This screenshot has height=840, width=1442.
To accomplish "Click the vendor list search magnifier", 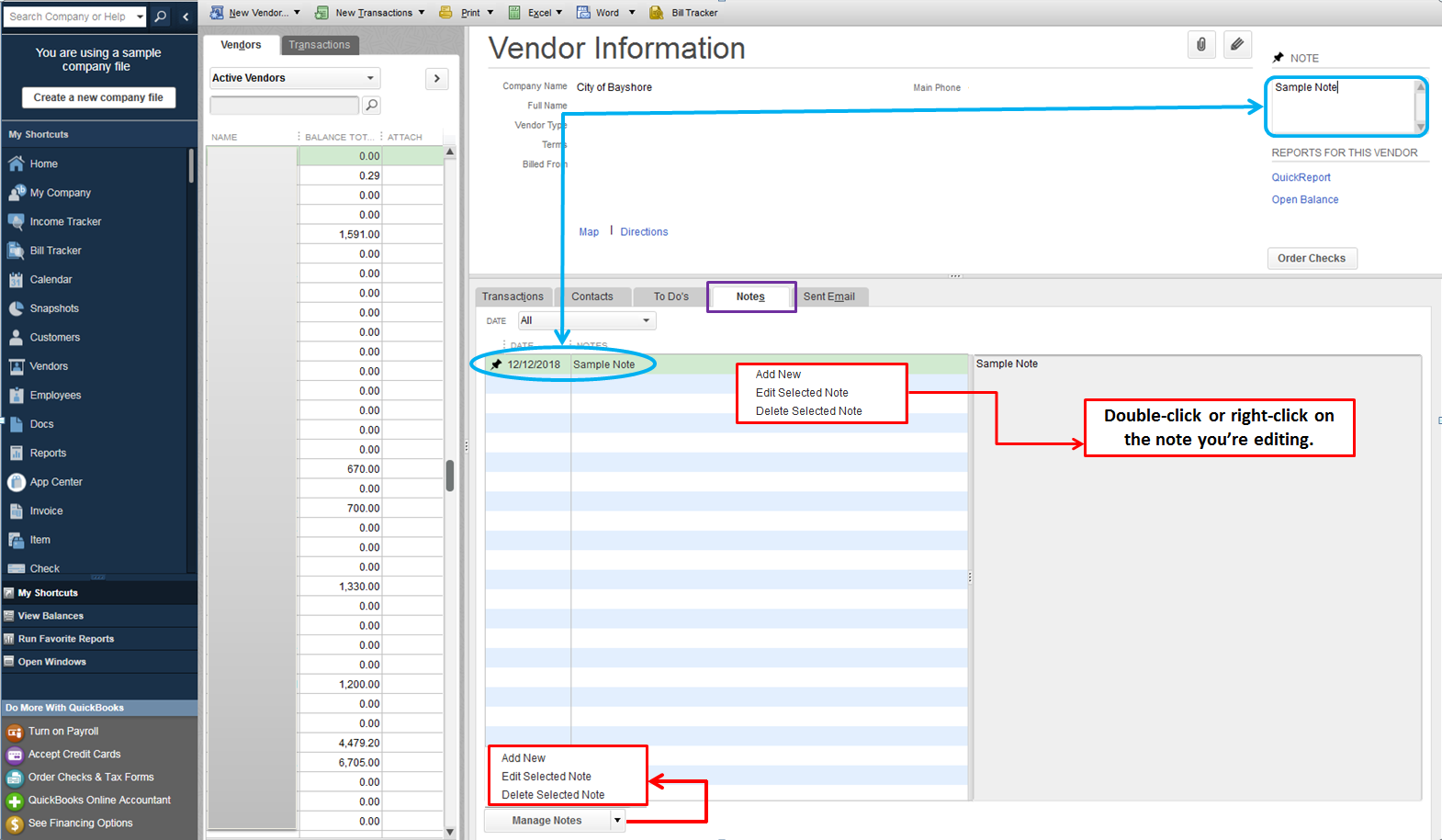I will click(x=371, y=105).
